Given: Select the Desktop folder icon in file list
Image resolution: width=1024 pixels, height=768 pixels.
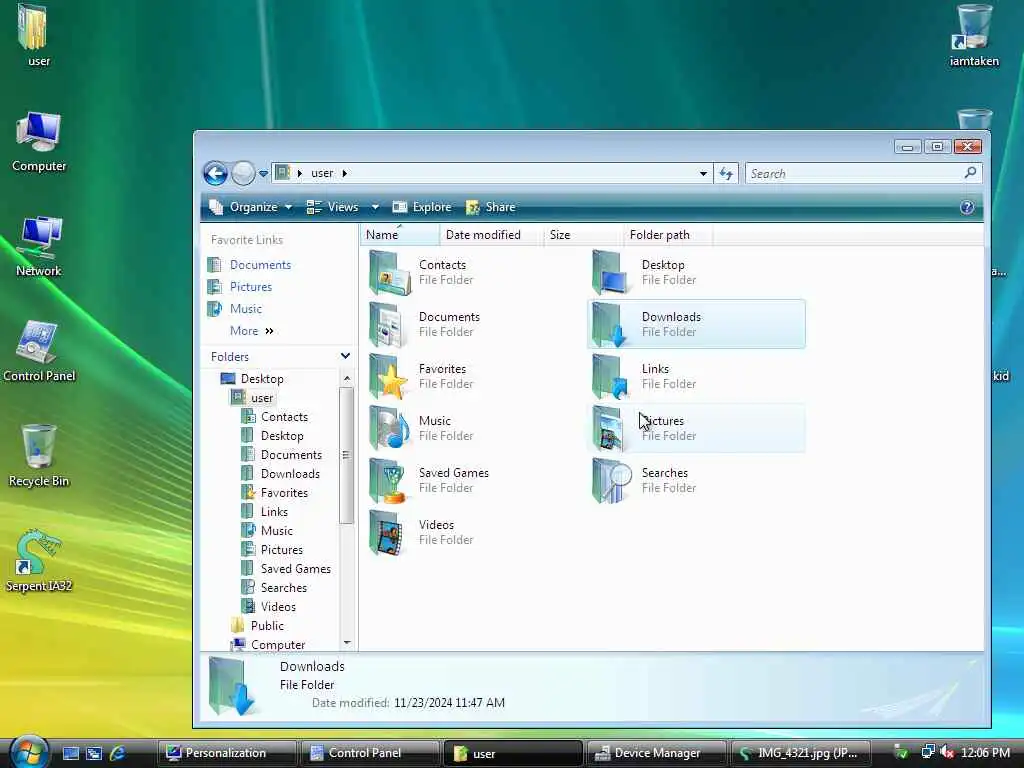Looking at the screenshot, I should 611,272.
